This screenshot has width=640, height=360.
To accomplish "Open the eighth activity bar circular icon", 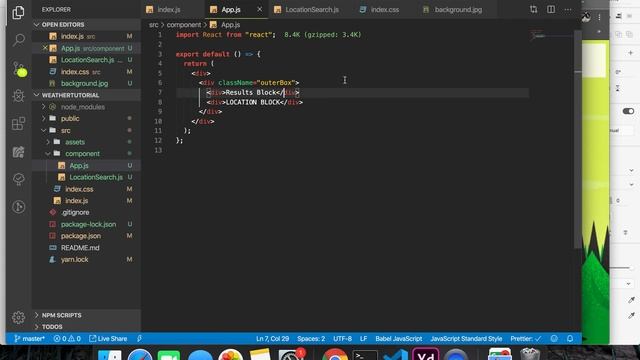I will [x=18, y=207].
